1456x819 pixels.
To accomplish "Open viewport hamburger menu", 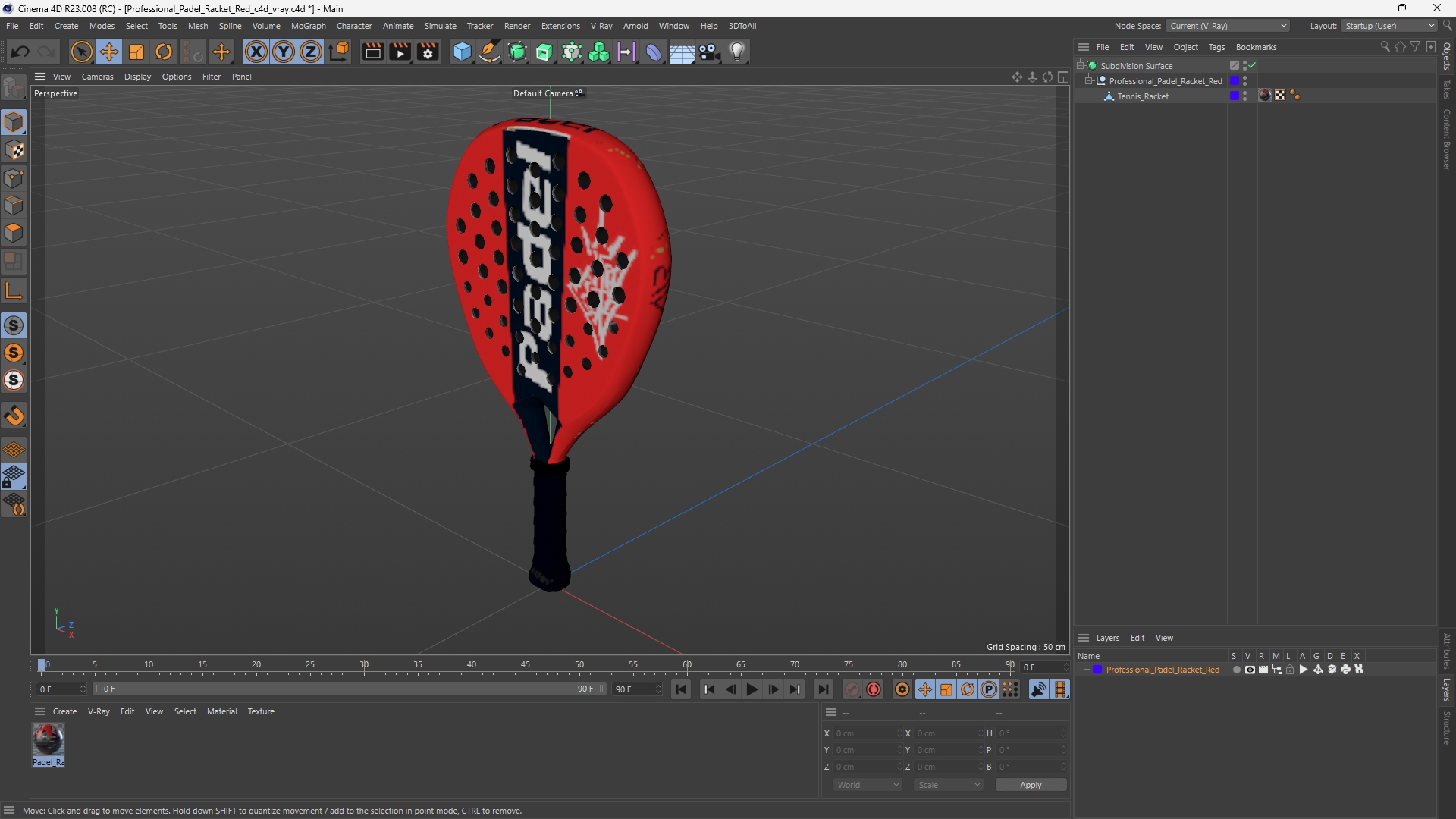I will [x=40, y=77].
